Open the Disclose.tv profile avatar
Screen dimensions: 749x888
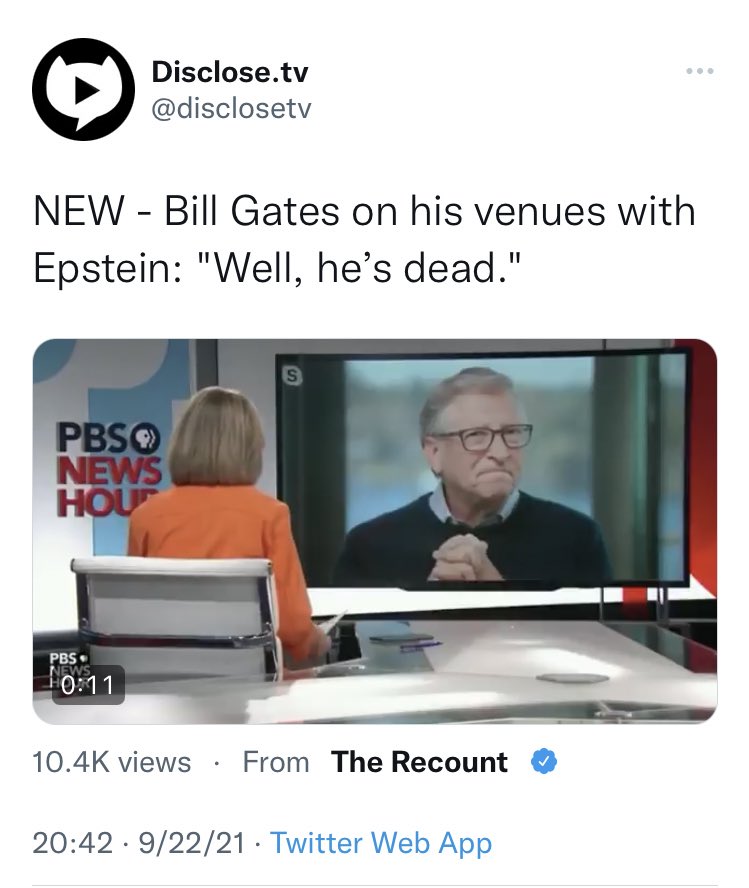[x=83, y=89]
